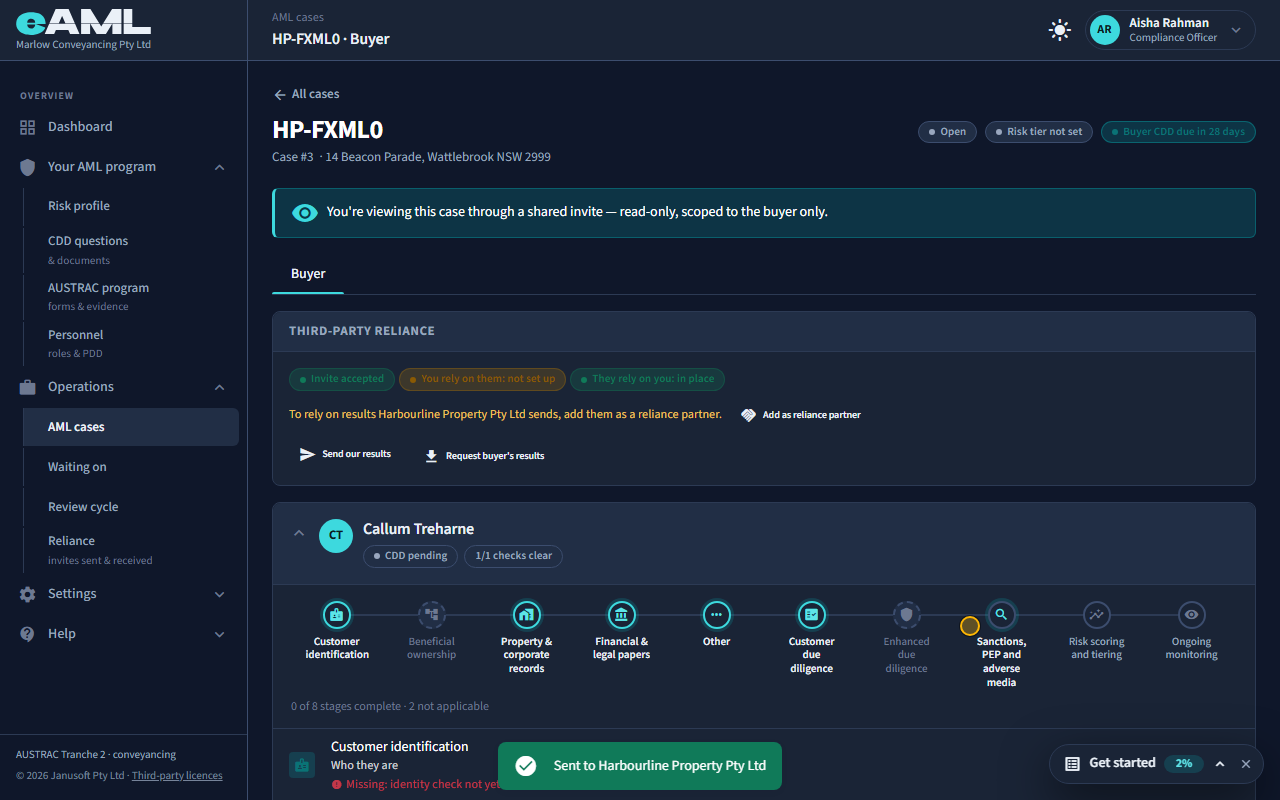Image resolution: width=1280 pixels, height=800 pixels.
Task: Open the Review cycle sidebar item
Action: (x=131, y=507)
